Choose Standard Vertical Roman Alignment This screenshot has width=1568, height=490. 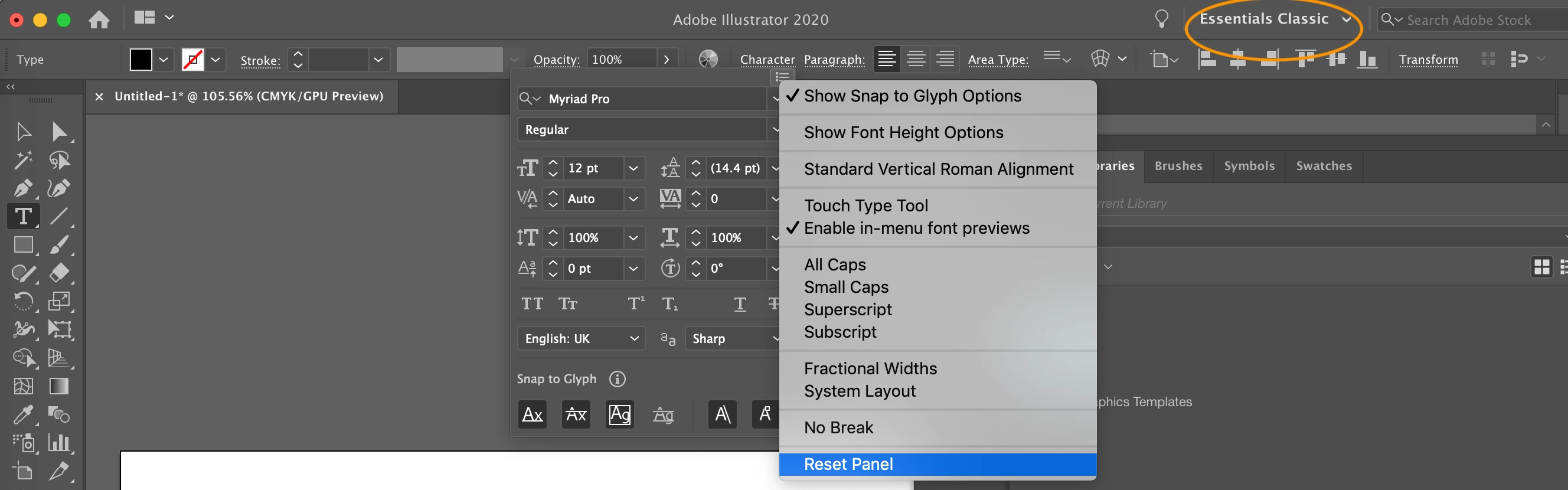click(x=937, y=169)
